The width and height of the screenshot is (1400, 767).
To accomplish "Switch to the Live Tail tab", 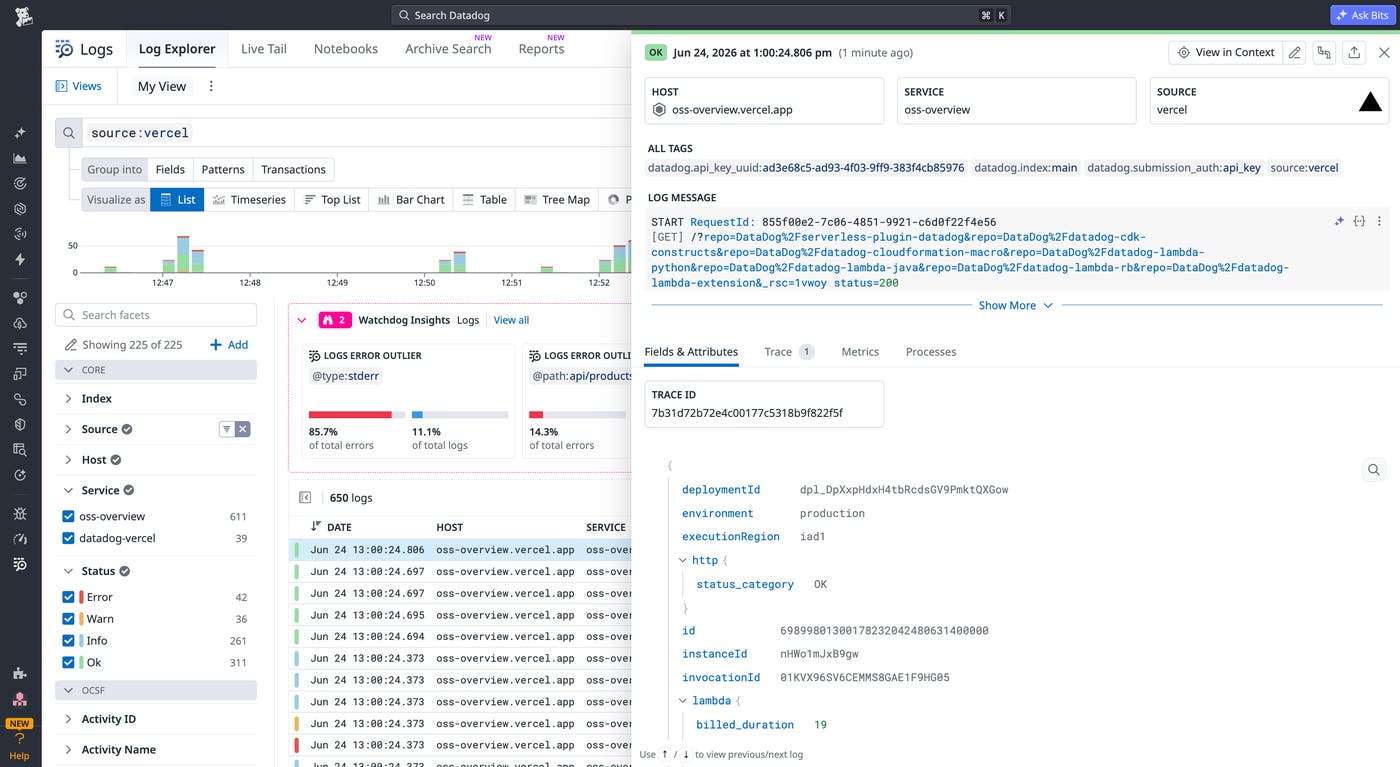I will [264, 49].
